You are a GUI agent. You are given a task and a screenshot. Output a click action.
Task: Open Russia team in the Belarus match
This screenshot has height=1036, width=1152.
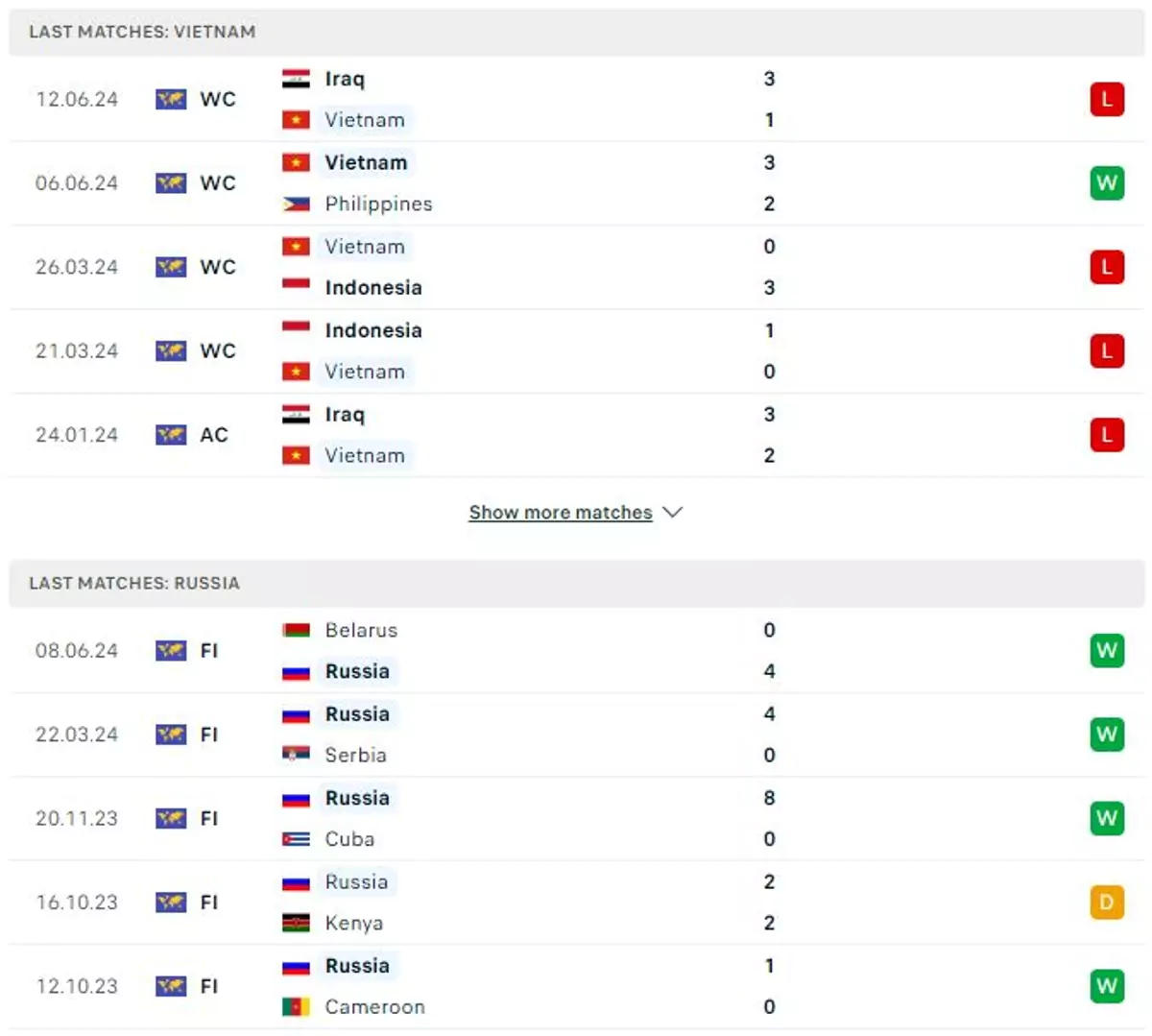click(357, 671)
